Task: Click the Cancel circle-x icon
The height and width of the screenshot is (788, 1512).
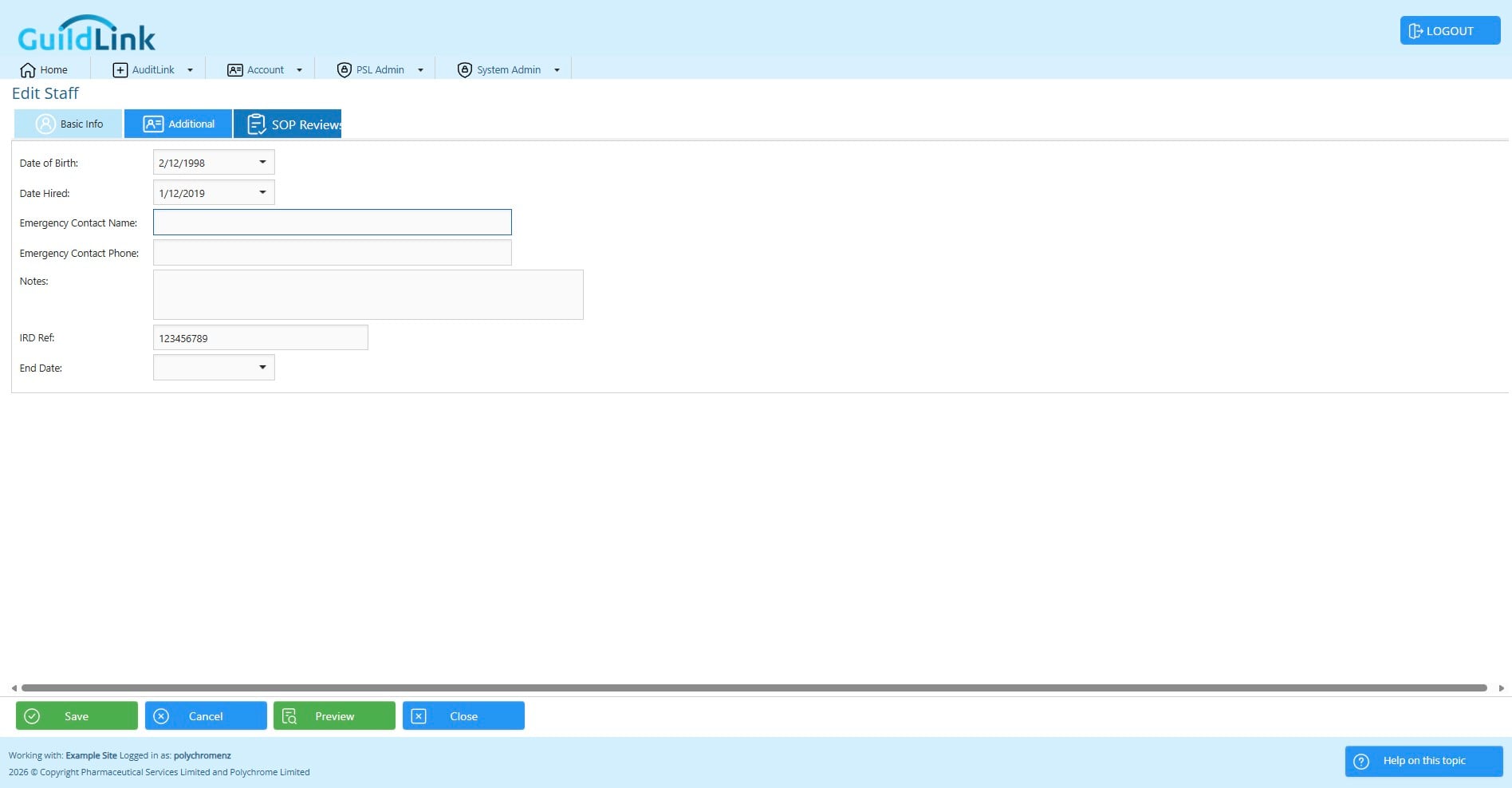Action: tap(161, 716)
